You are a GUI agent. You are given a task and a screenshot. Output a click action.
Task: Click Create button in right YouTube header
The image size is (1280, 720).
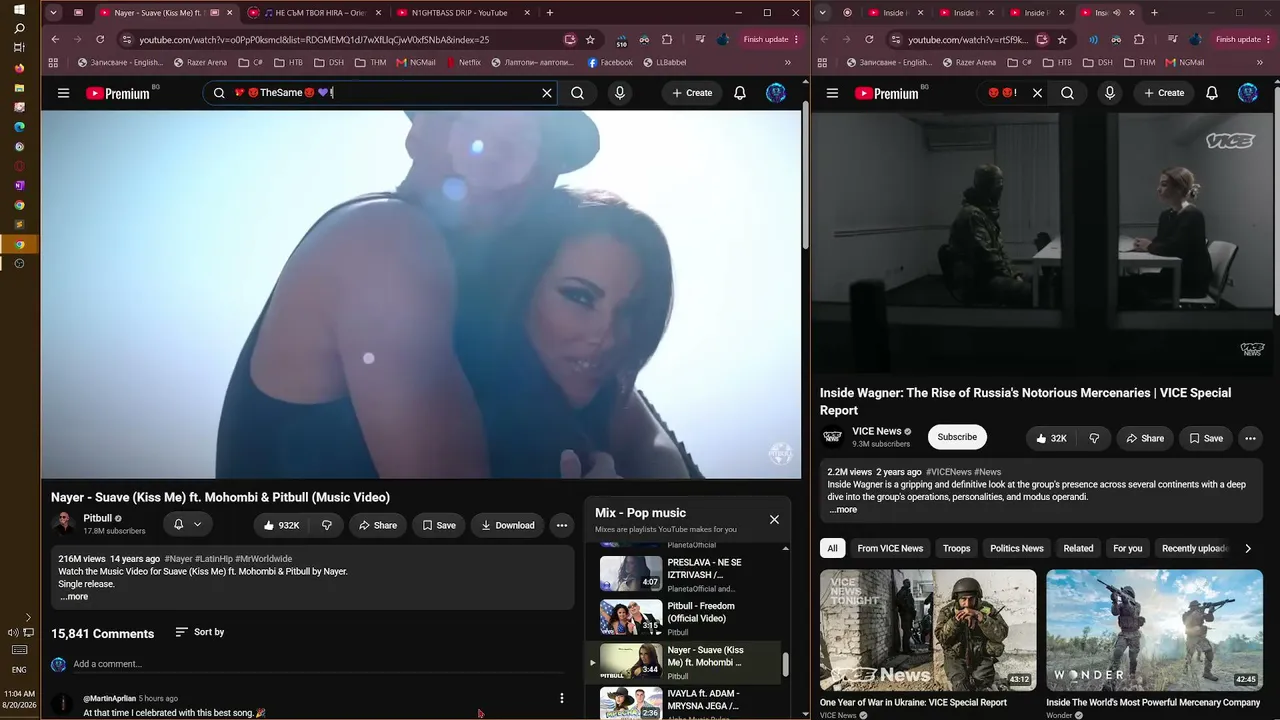[1164, 93]
